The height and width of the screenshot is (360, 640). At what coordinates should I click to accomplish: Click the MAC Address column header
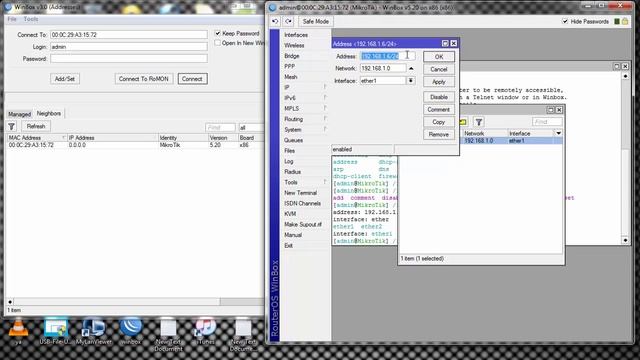pyautogui.click(x=37, y=138)
